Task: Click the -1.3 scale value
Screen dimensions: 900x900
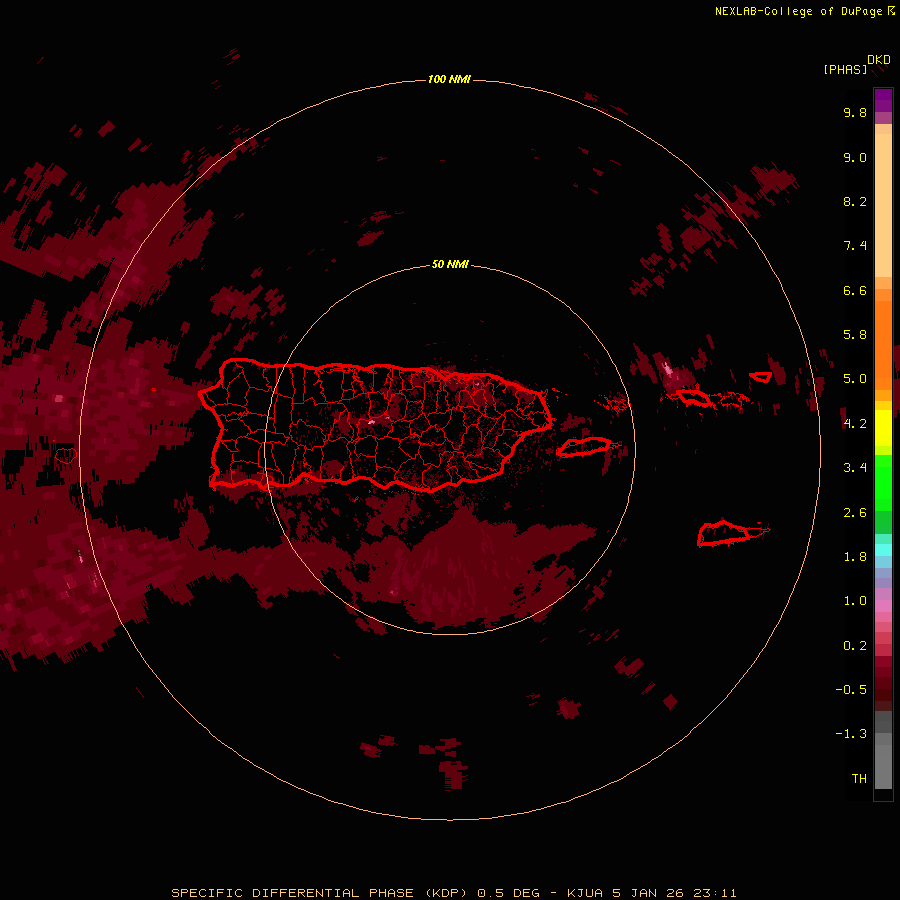Action: coord(851,734)
